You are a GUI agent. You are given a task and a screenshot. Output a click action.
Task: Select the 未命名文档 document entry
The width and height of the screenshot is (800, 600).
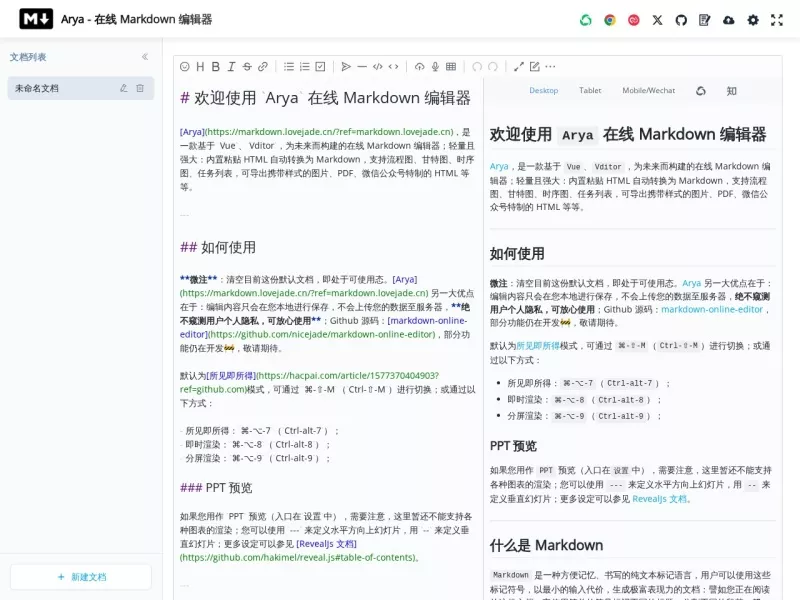(x=81, y=88)
